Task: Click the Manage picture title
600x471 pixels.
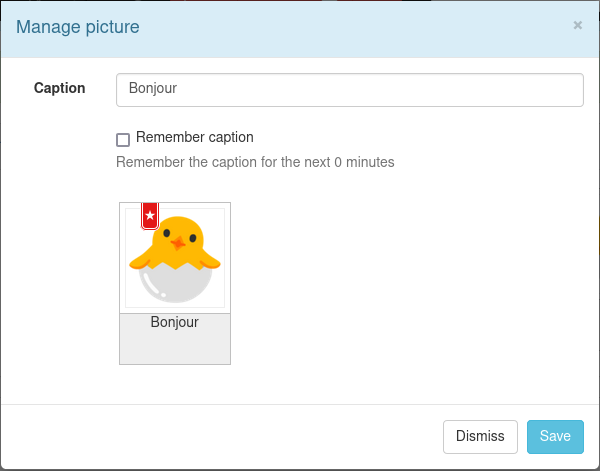Action: 78,27
